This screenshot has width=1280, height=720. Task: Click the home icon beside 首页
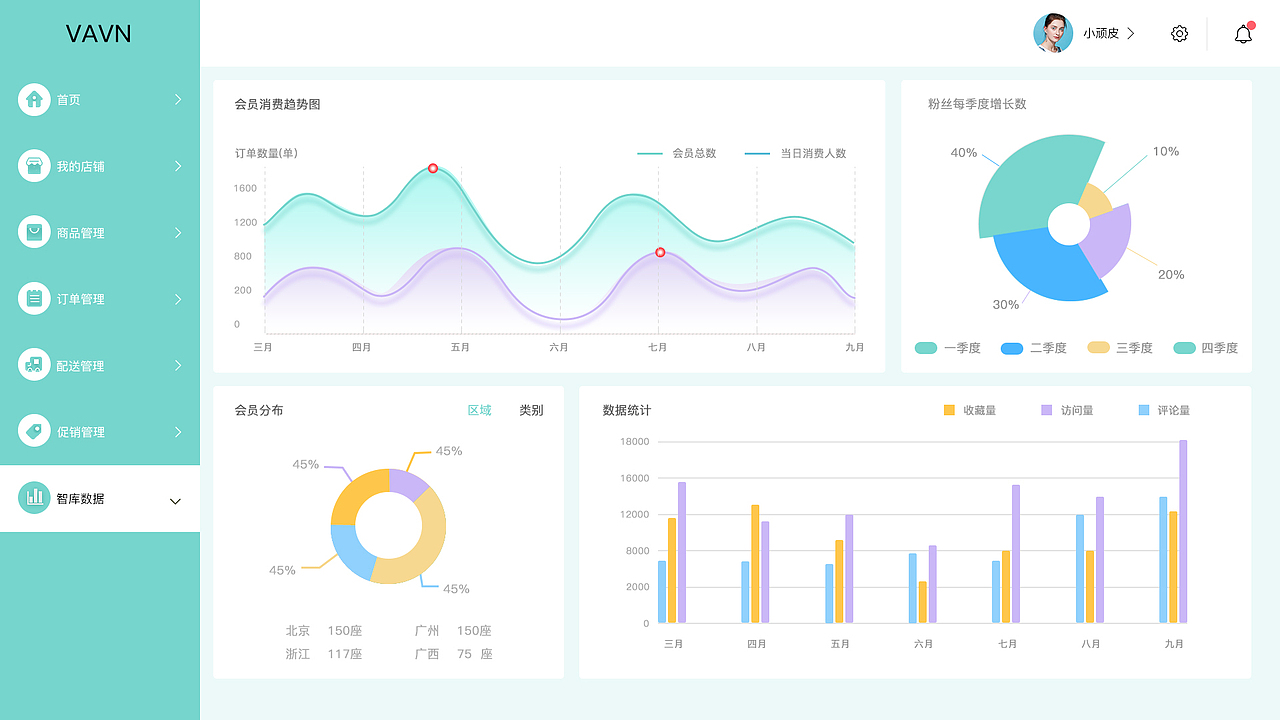[34, 99]
